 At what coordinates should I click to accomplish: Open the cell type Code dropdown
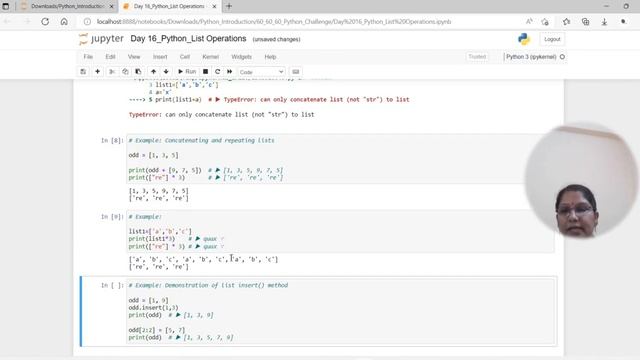tap(261, 72)
